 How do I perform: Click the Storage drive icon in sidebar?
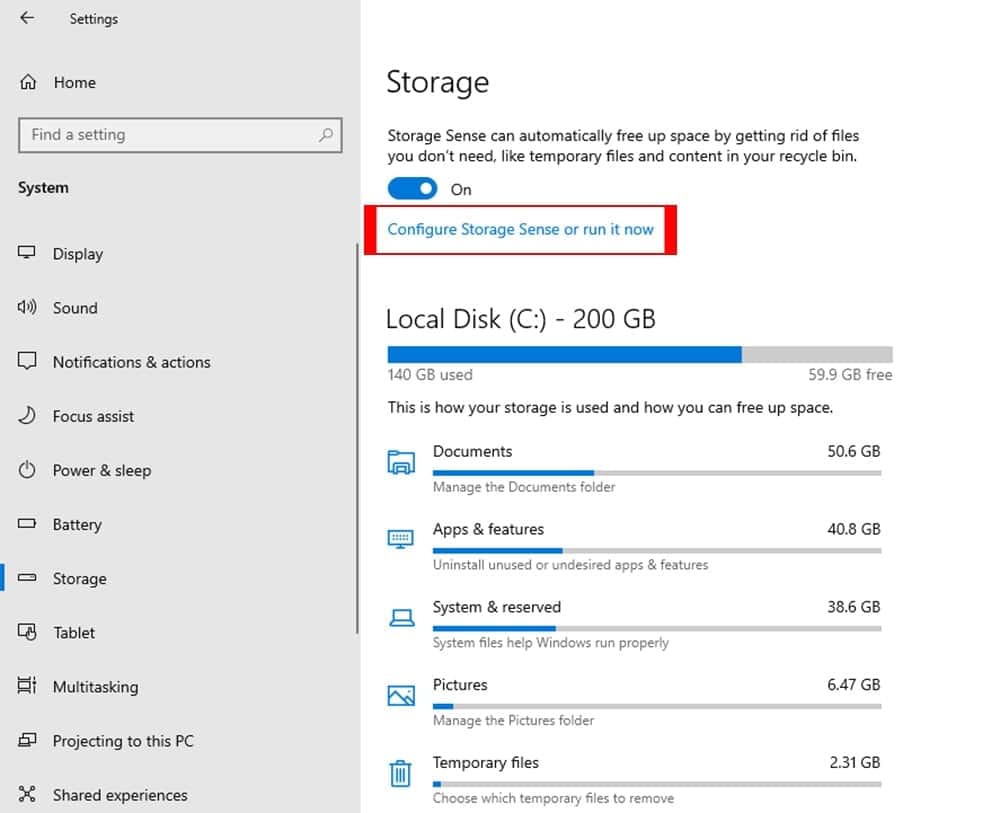pos(27,578)
